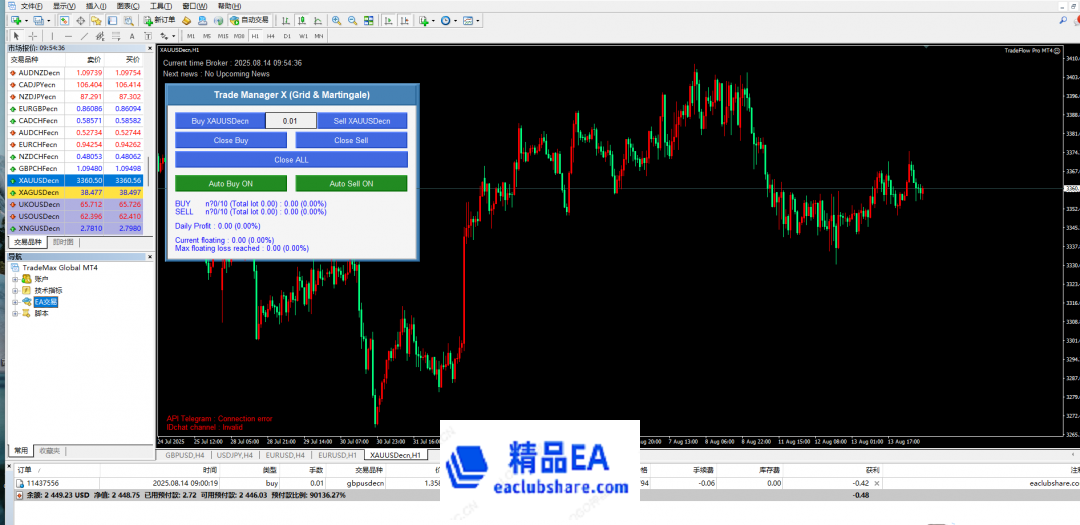This screenshot has height=525, width=1080.
Task: Toggle the Auto Buy ON button
Action: pyautogui.click(x=230, y=184)
